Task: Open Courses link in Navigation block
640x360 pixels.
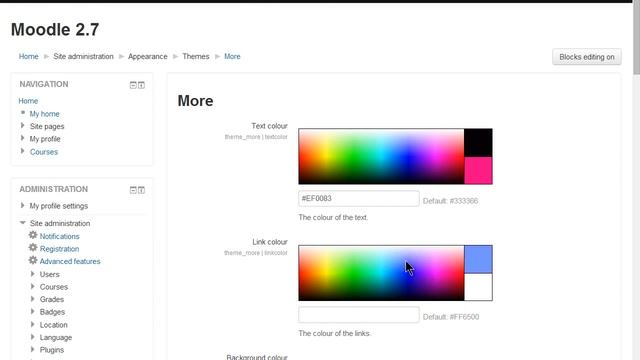Action: pyautogui.click(x=44, y=152)
